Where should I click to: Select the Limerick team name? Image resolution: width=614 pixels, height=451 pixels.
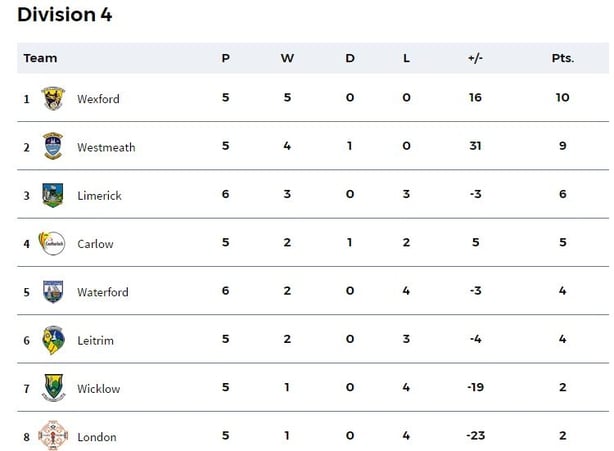pos(99,196)
